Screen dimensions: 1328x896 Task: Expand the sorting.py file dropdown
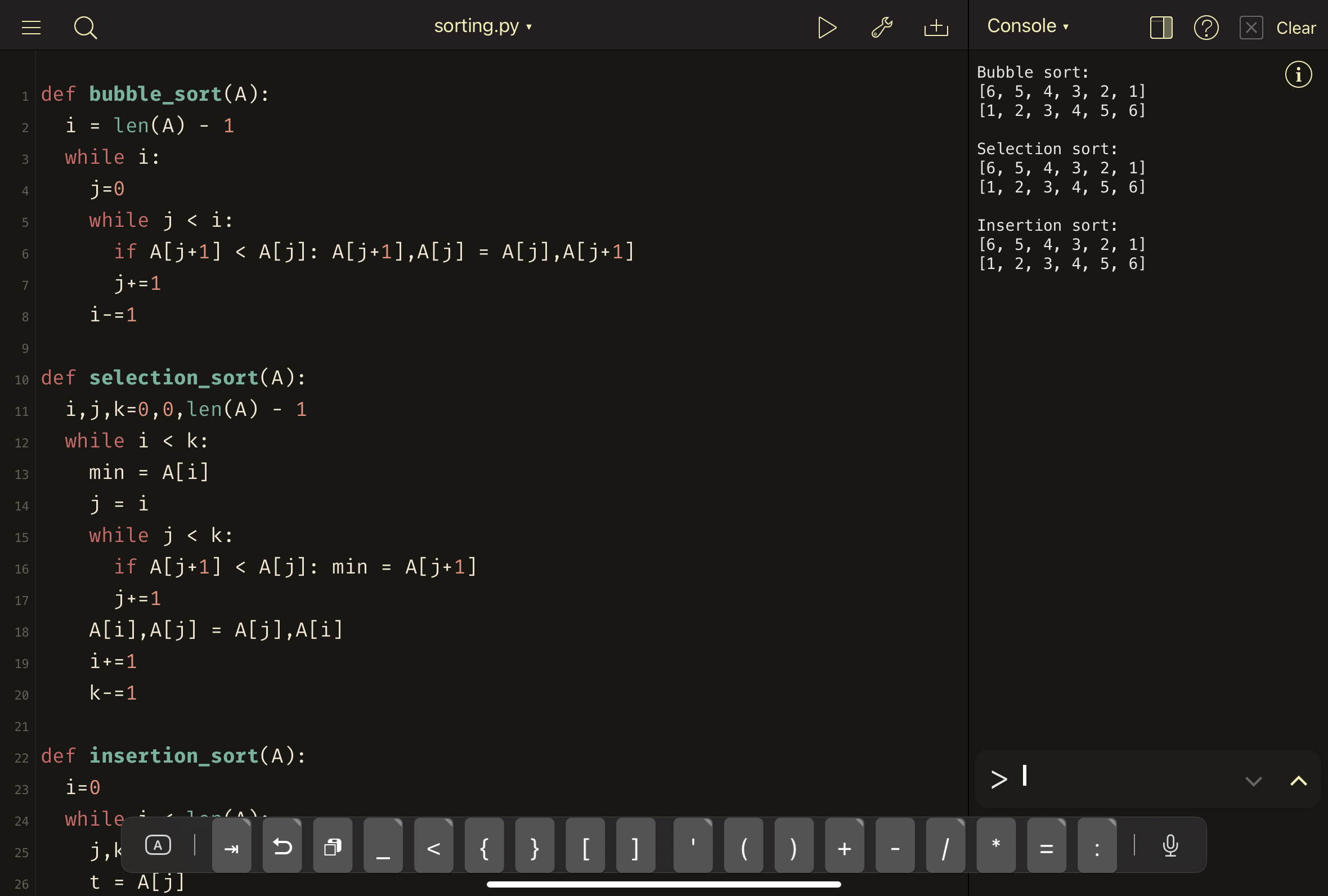pos(530,27)
